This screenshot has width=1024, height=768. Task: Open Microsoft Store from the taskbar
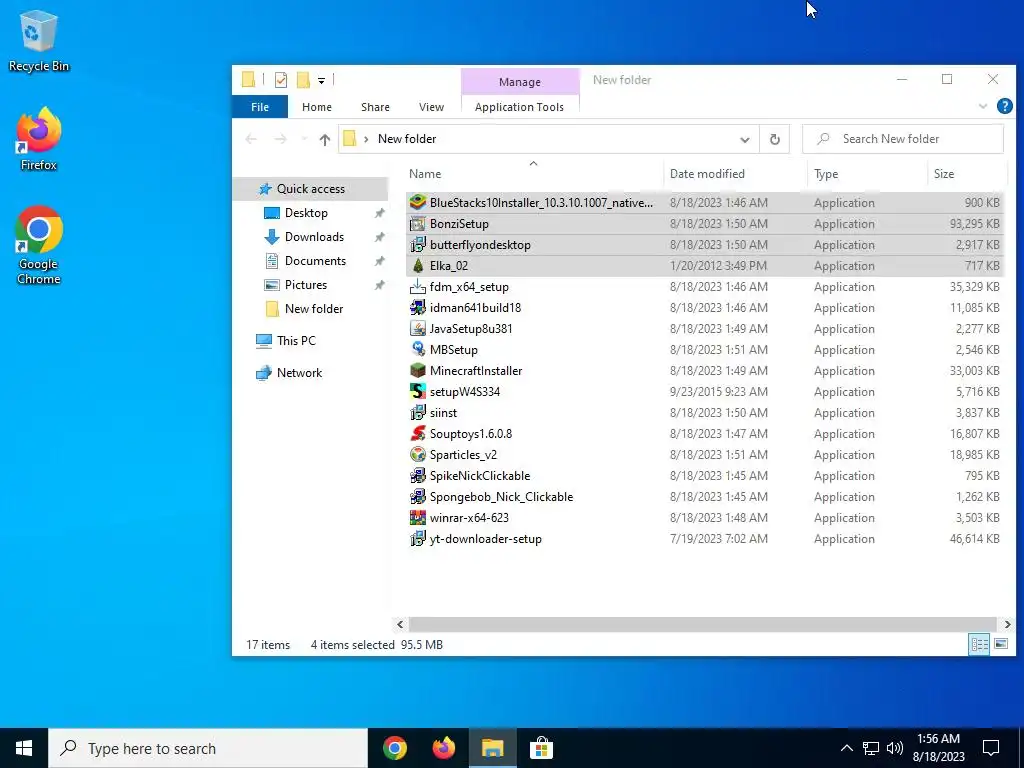(541, 748)
